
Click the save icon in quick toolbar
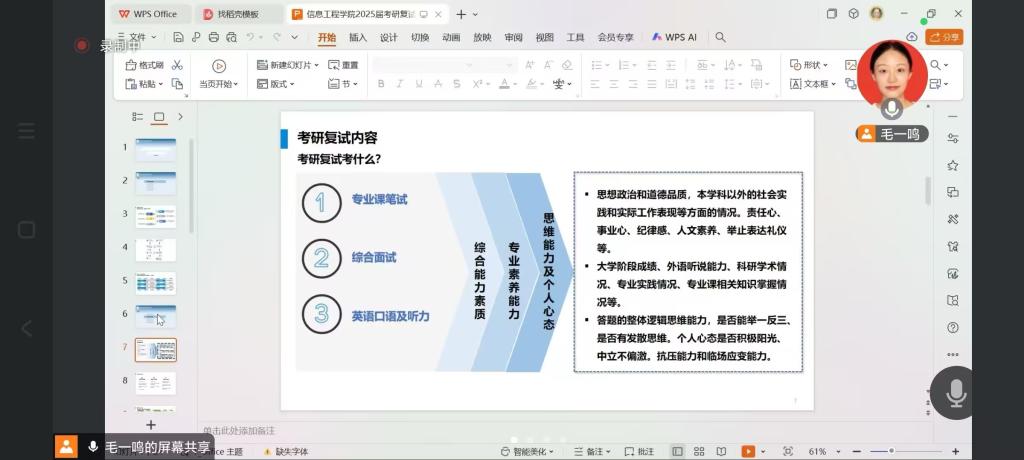[178, 38]
